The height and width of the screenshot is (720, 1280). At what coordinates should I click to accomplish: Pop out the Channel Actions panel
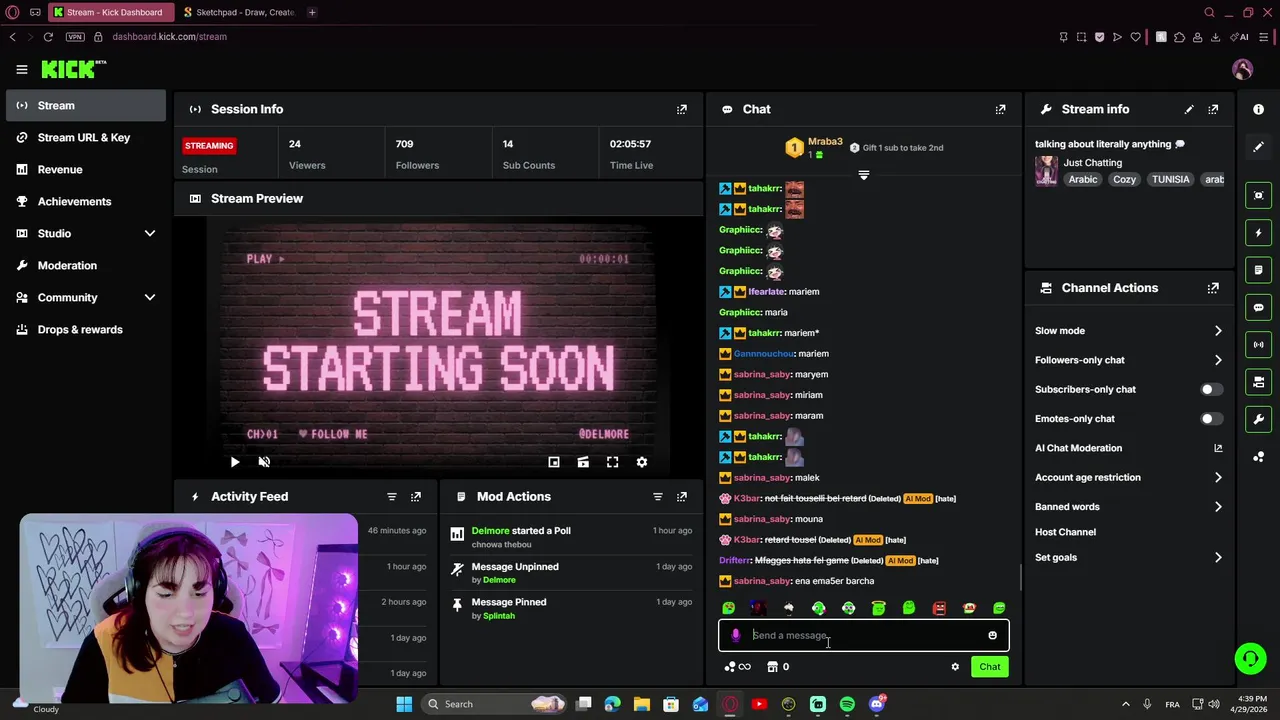1213,288
